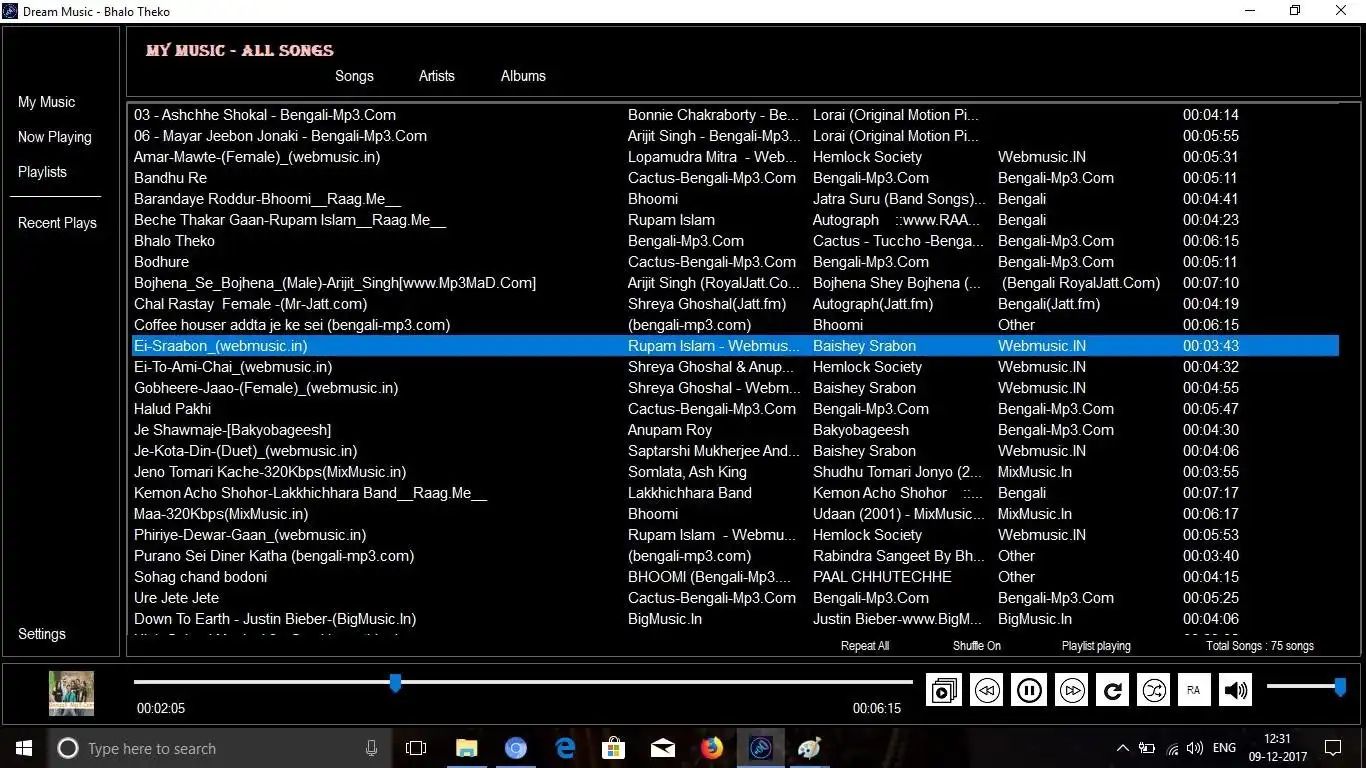Open Playlists in the sidebar
Screen dimensions: 1366x768
coord(42,172)
